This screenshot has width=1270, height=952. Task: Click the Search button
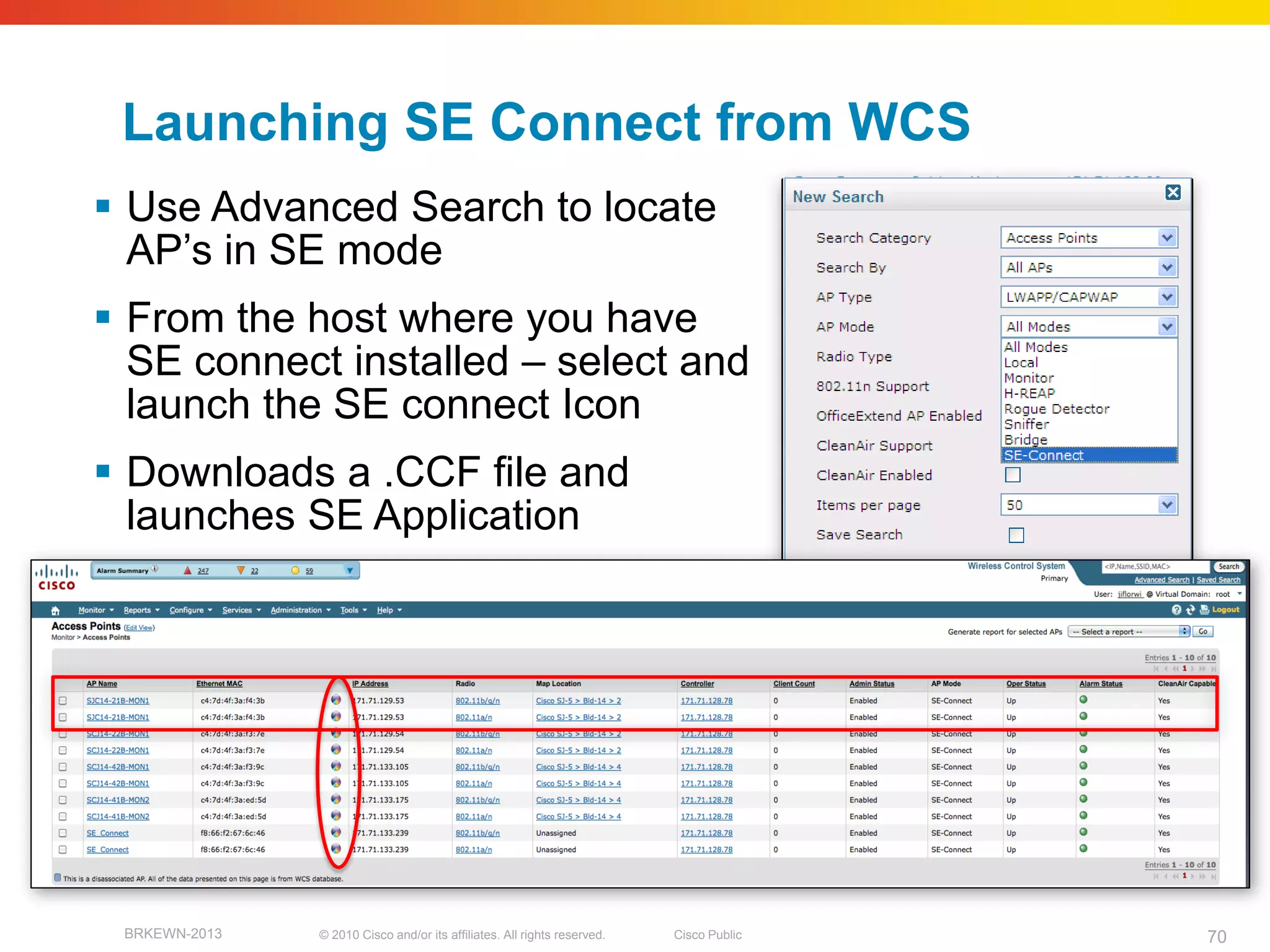point(1228,566)
